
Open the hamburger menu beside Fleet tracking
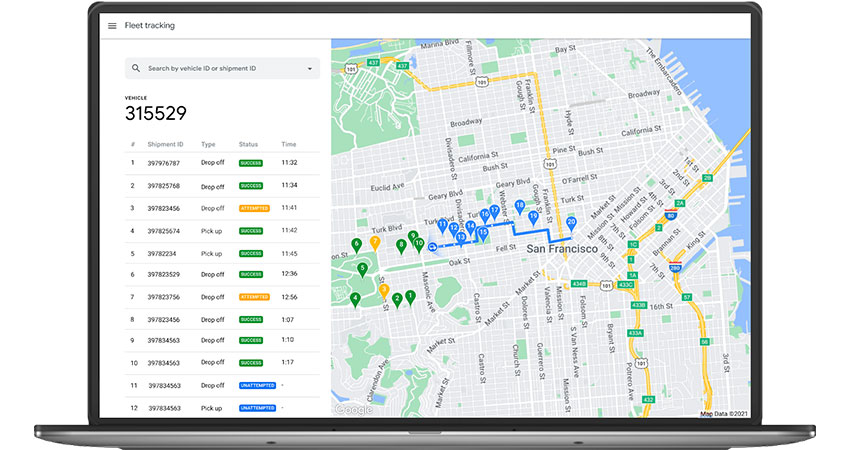[112, 25]
